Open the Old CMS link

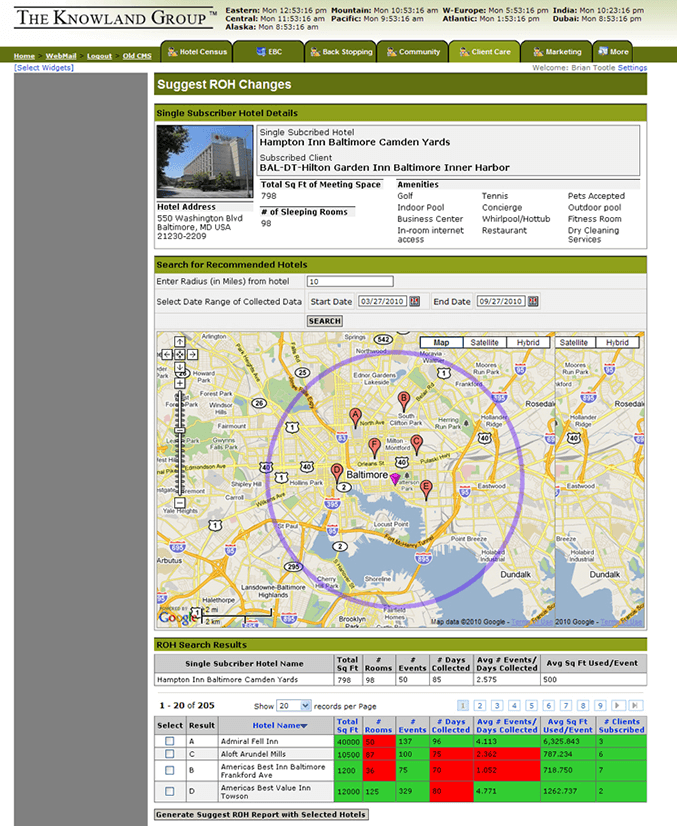(x=137, y=56)
